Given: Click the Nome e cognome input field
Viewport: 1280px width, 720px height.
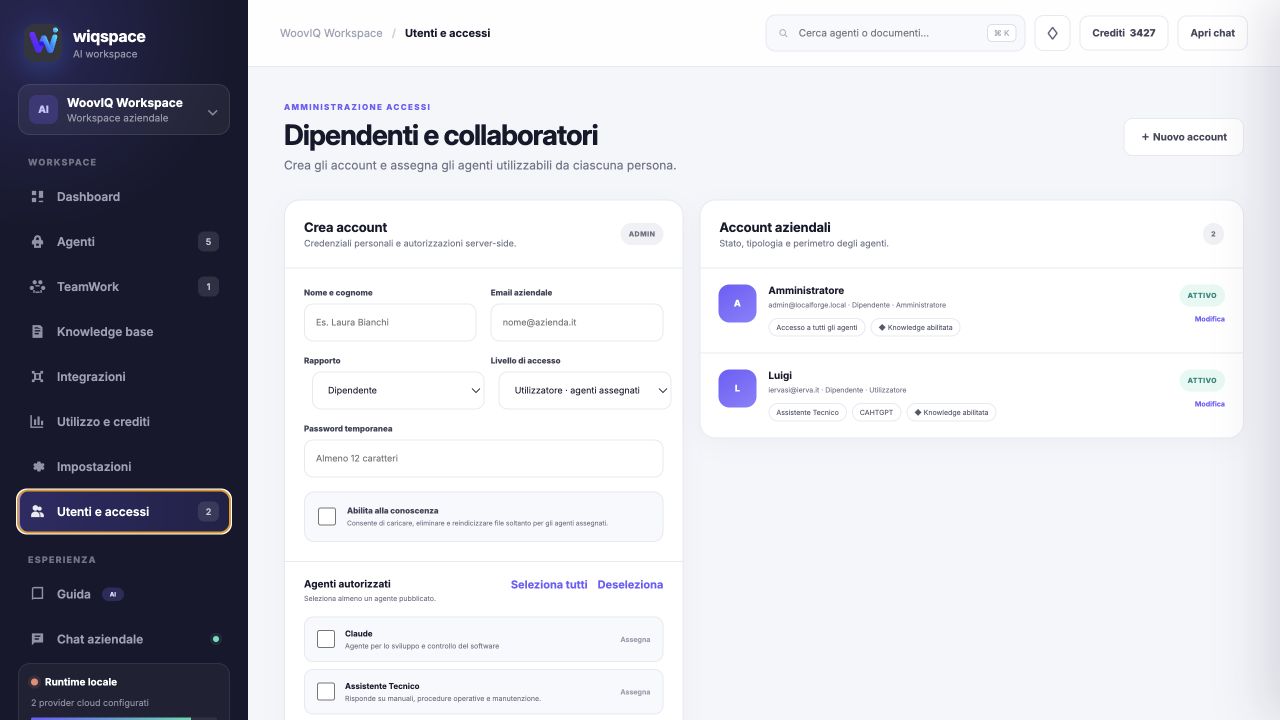Looking at the screenshot, I should 390,322.
